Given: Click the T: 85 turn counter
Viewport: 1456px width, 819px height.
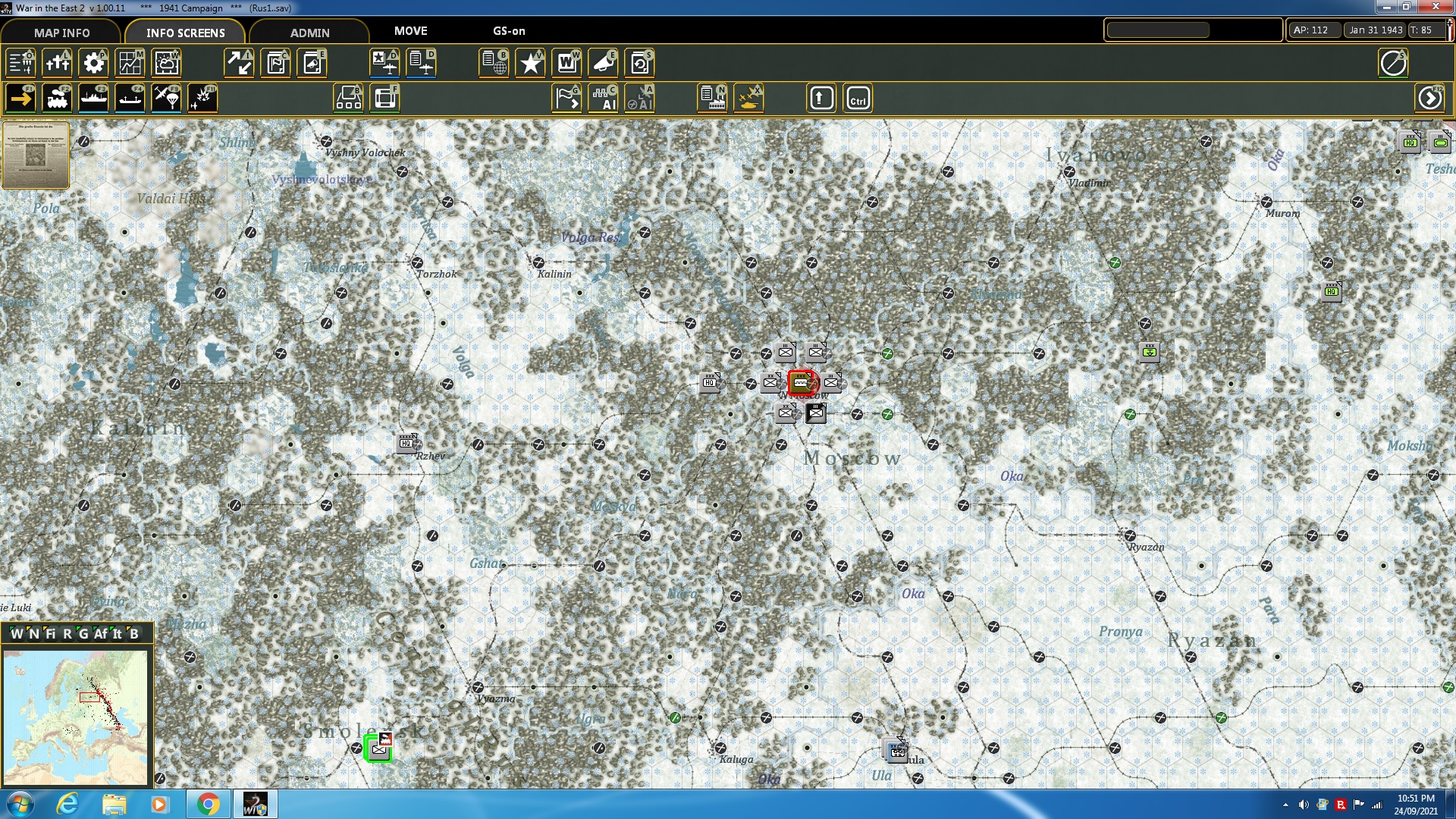Looking at the screenshot, I should 1426,30.
